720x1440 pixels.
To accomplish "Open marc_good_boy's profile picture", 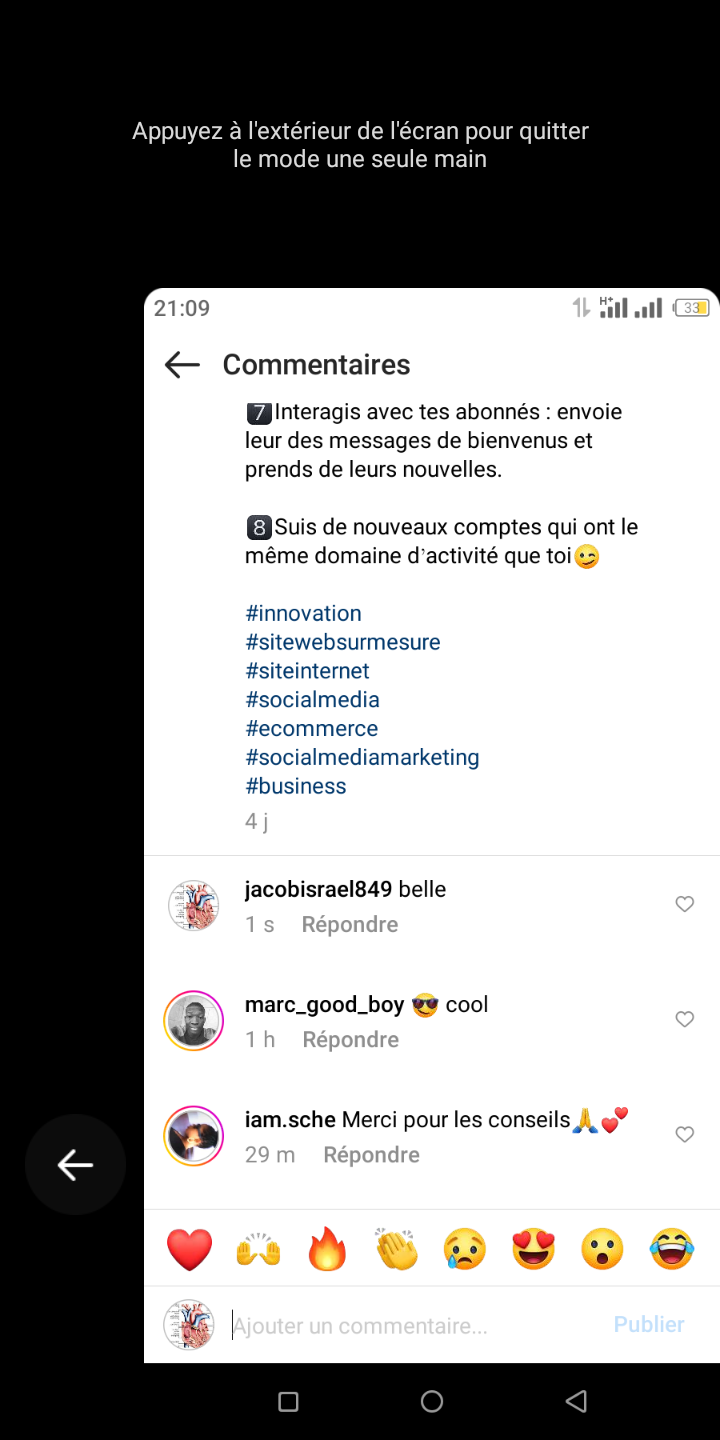I will pos(193,1020).
